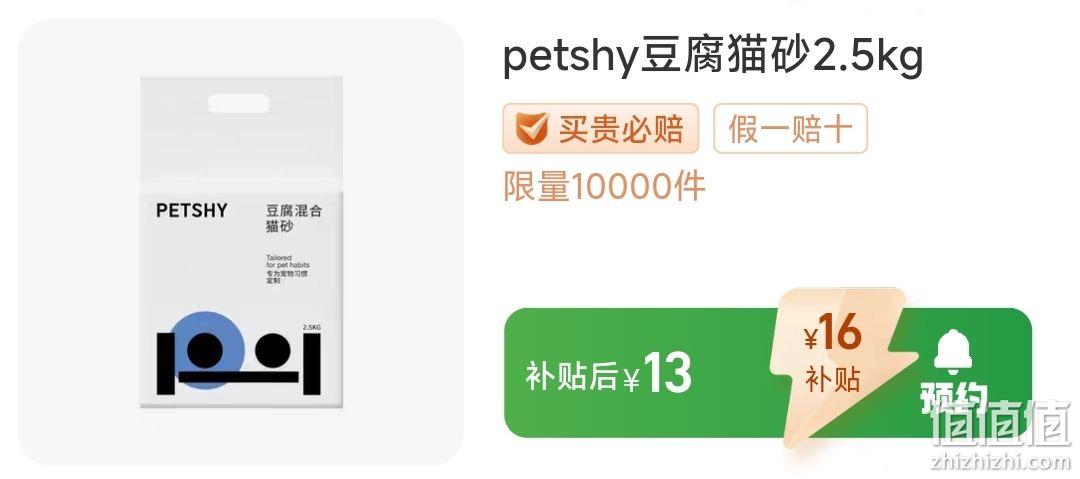Open the petshy豆腐猫砂2.5kg product title
The width and height of the screenshot is (1080, 479).
tap(714, 59)
